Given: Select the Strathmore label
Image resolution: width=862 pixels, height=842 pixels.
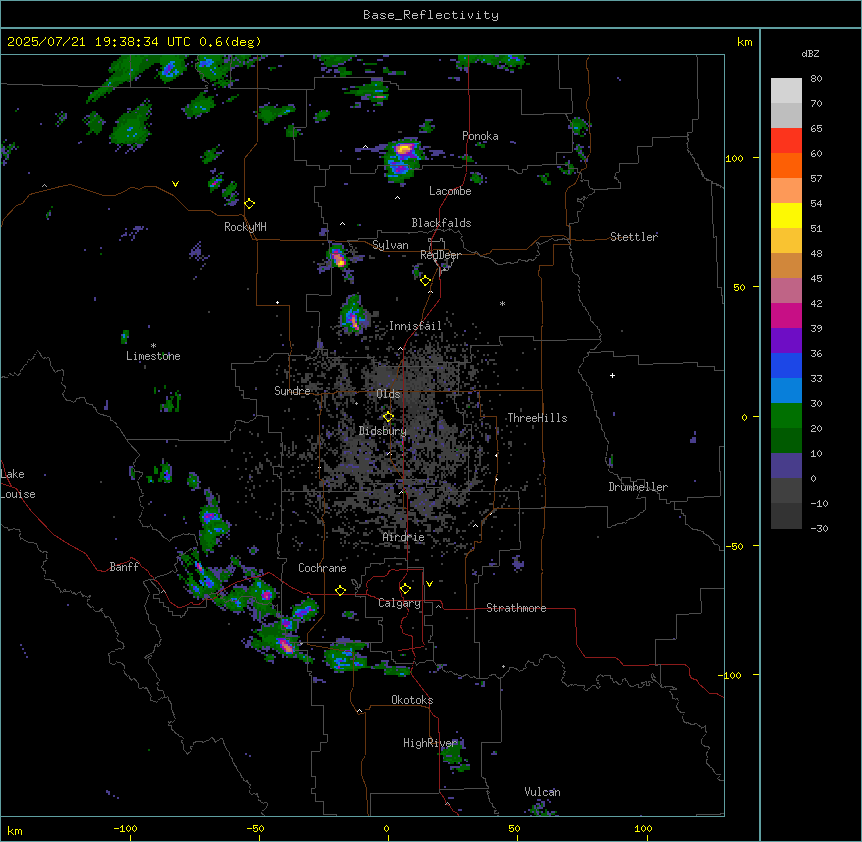Looking at the screenshot, I should (516, 608).
